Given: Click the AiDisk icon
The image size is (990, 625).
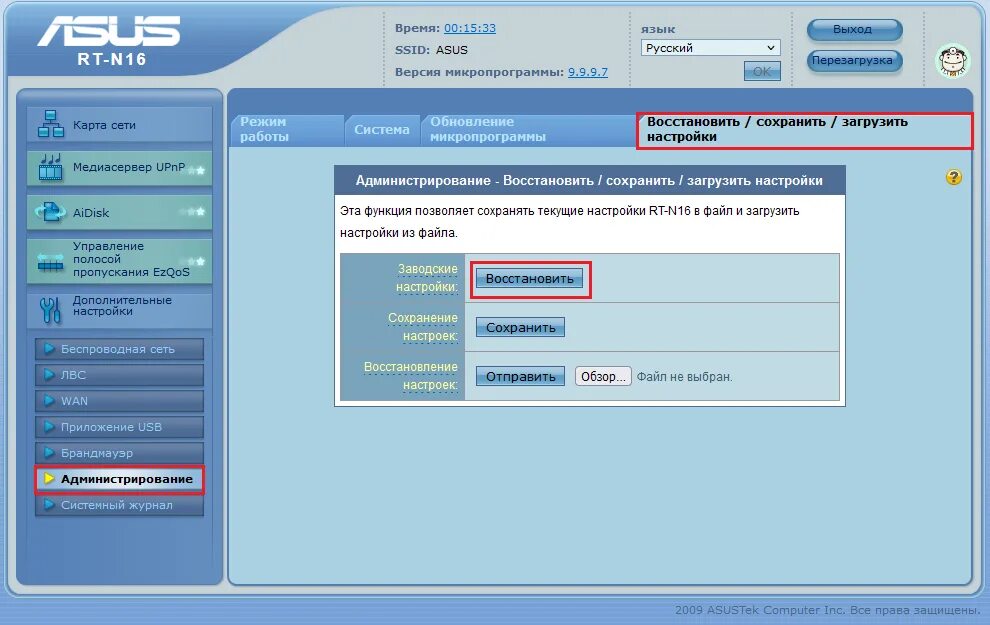Looking at the screenshot, I should (x=51, y=212).
